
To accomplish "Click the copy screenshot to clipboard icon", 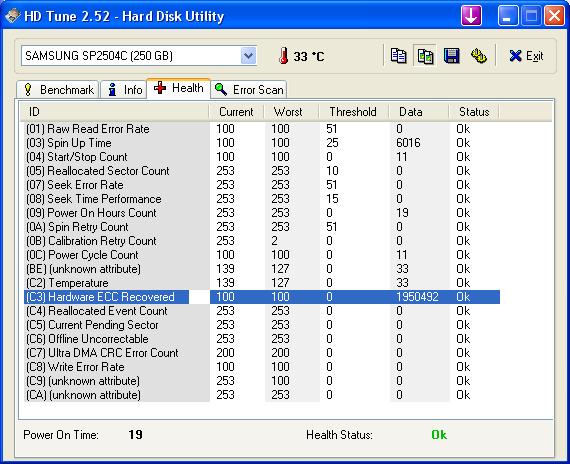I will tap(425, 56).
